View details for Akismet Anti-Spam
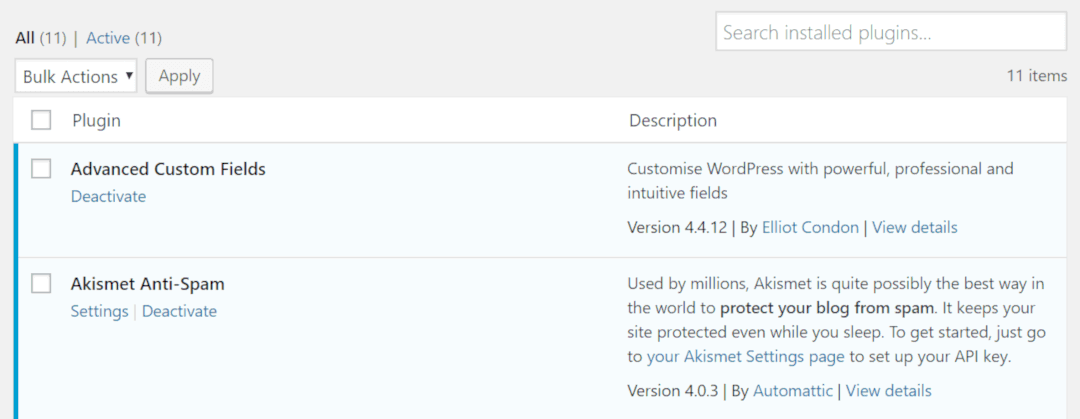The image size is (1080, 419). pos(888,390)
